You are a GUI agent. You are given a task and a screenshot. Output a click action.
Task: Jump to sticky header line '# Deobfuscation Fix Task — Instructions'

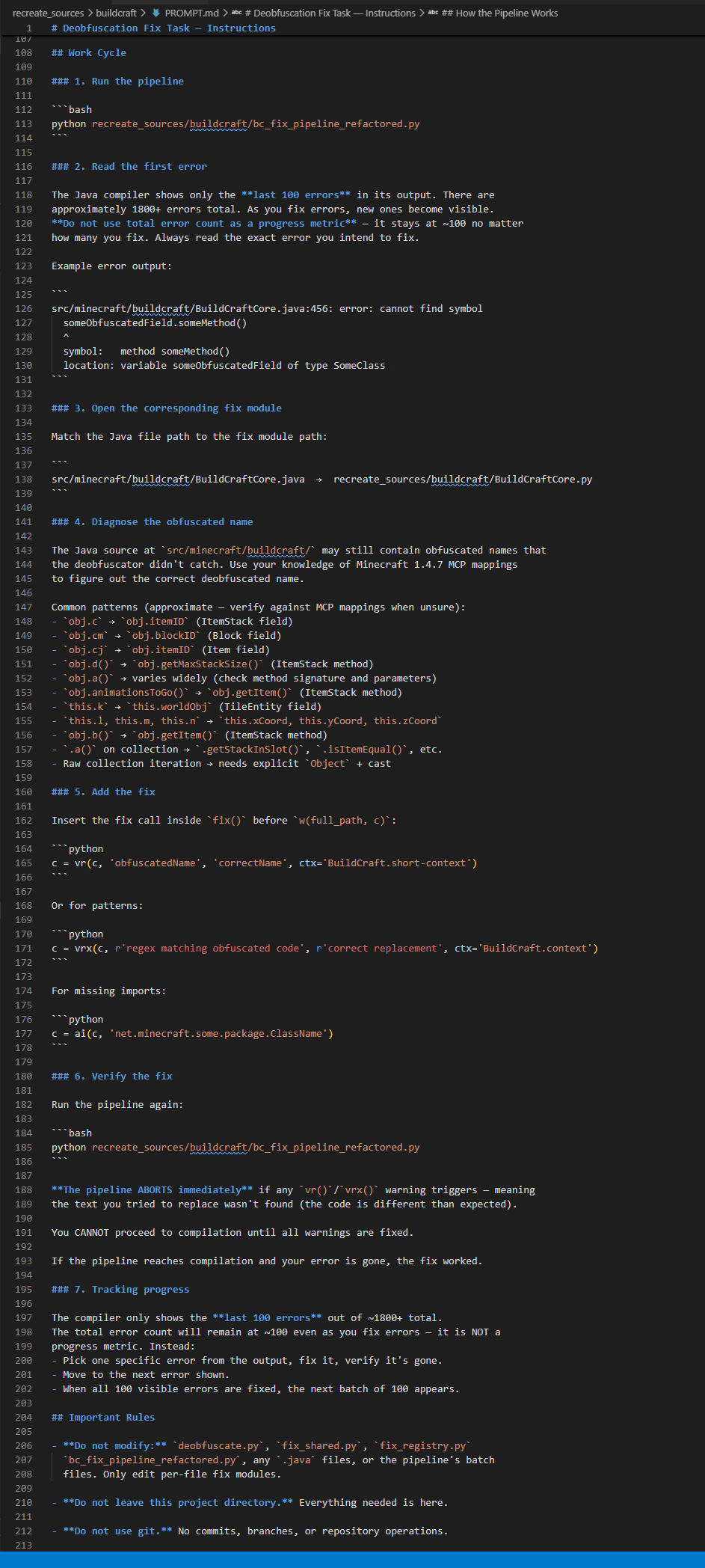[164, 28]
